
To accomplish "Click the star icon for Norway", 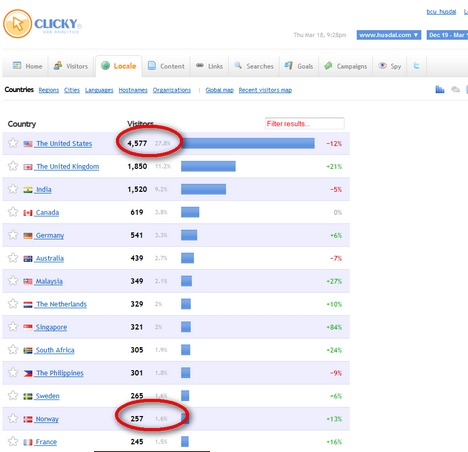I will tap(13, 418).
